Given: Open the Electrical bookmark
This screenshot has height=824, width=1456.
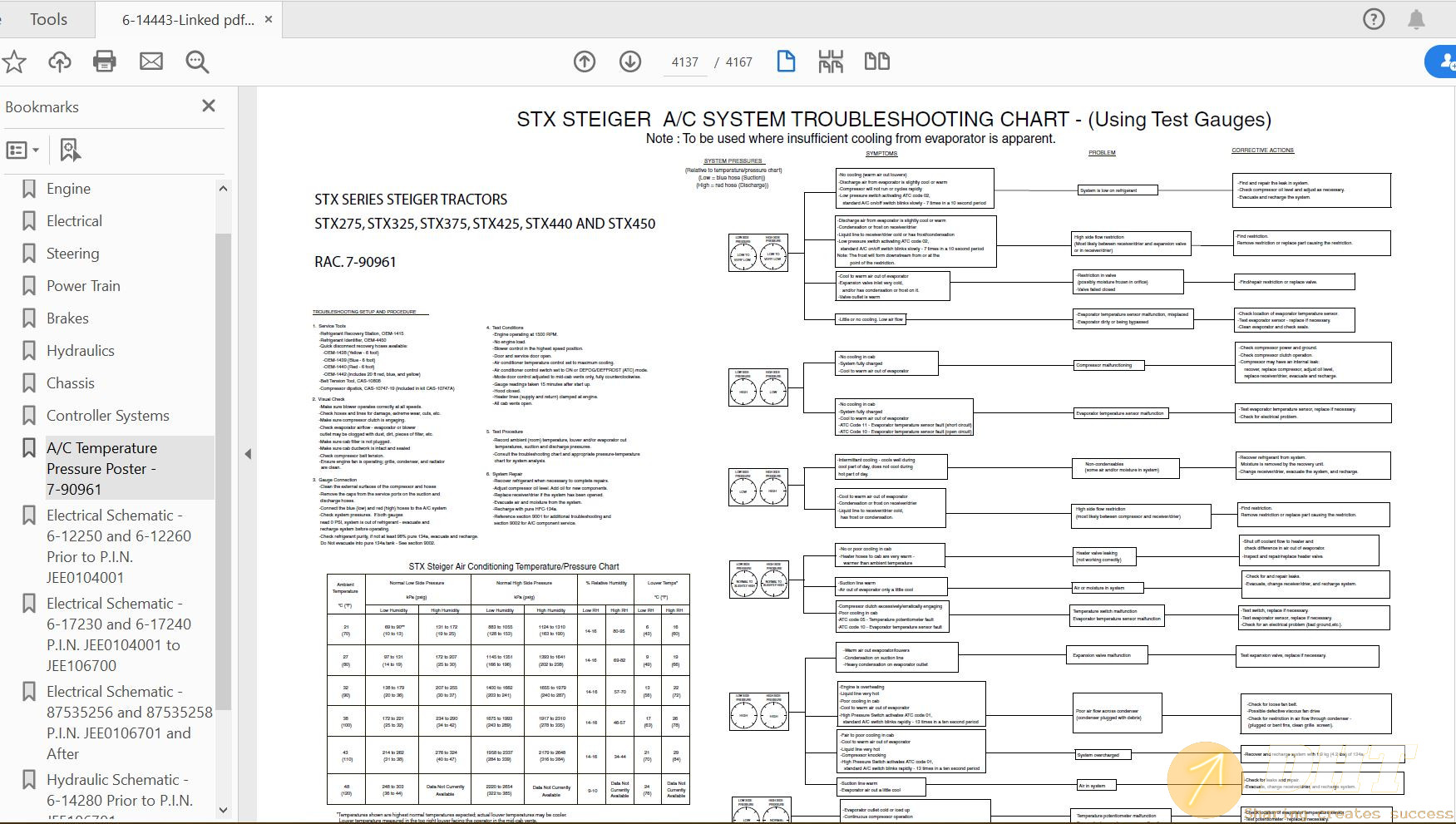Looking at the screenshot, I should tap(74, 221).
